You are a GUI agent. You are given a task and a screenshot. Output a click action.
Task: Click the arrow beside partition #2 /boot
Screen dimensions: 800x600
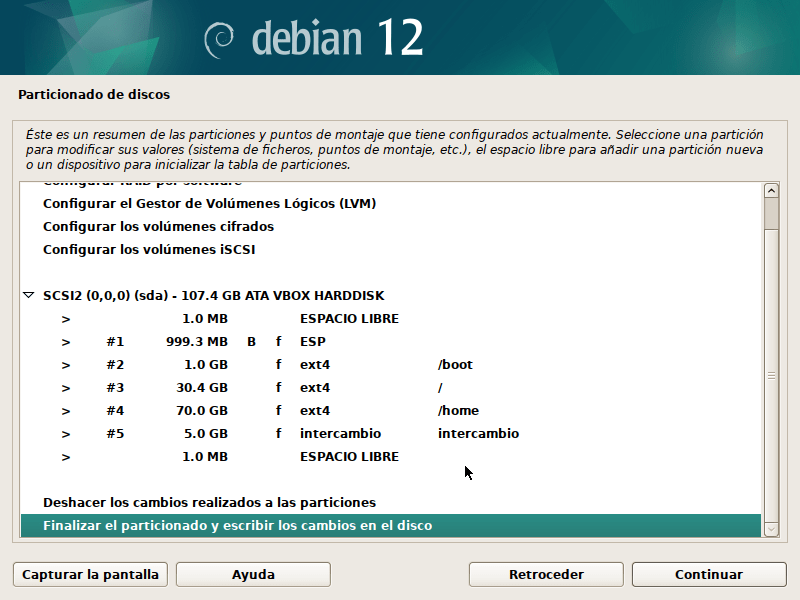tap(66, 365)
